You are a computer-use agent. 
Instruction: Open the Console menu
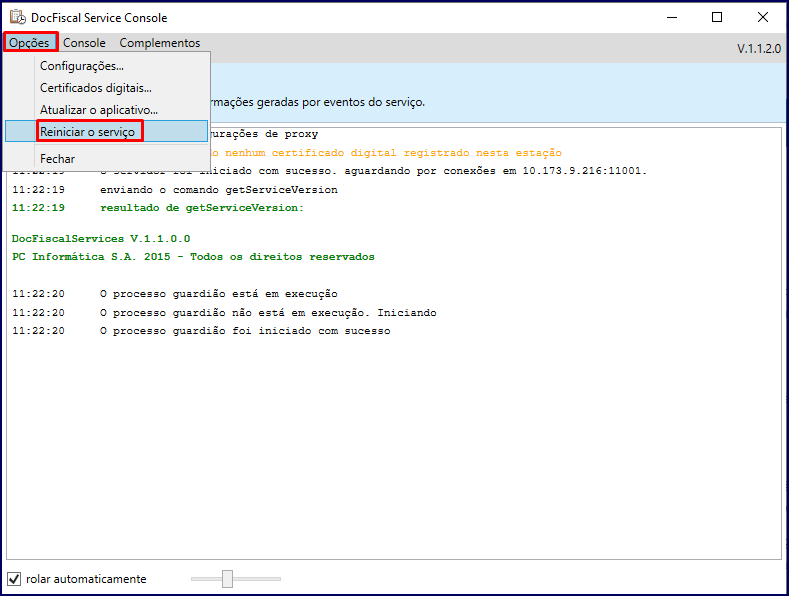tap(84, 43)
